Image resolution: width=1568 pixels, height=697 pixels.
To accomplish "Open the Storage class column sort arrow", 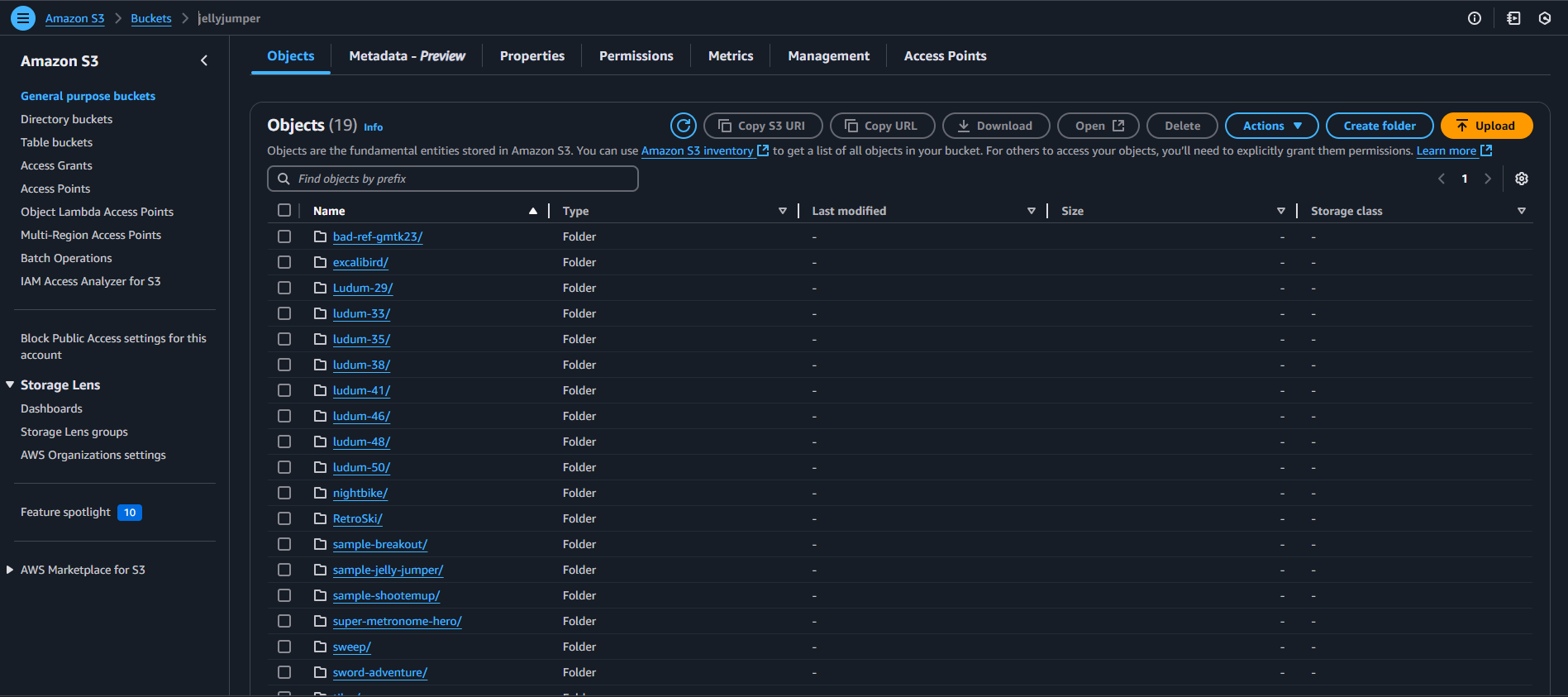I will pyautogui.click(x=1522, y=211).
